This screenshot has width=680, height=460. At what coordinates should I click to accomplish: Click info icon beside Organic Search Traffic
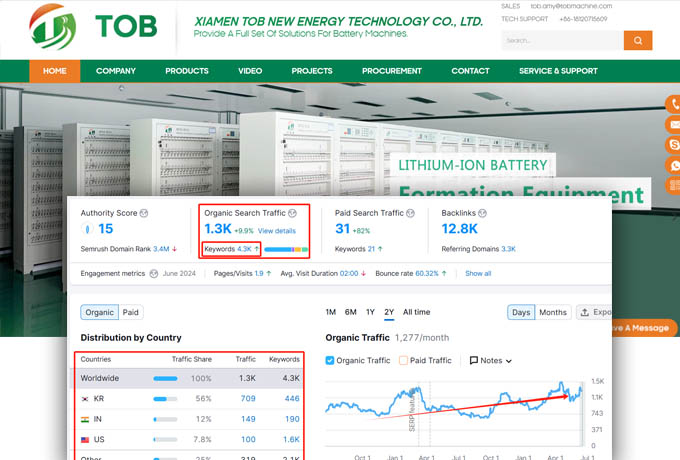292,213
